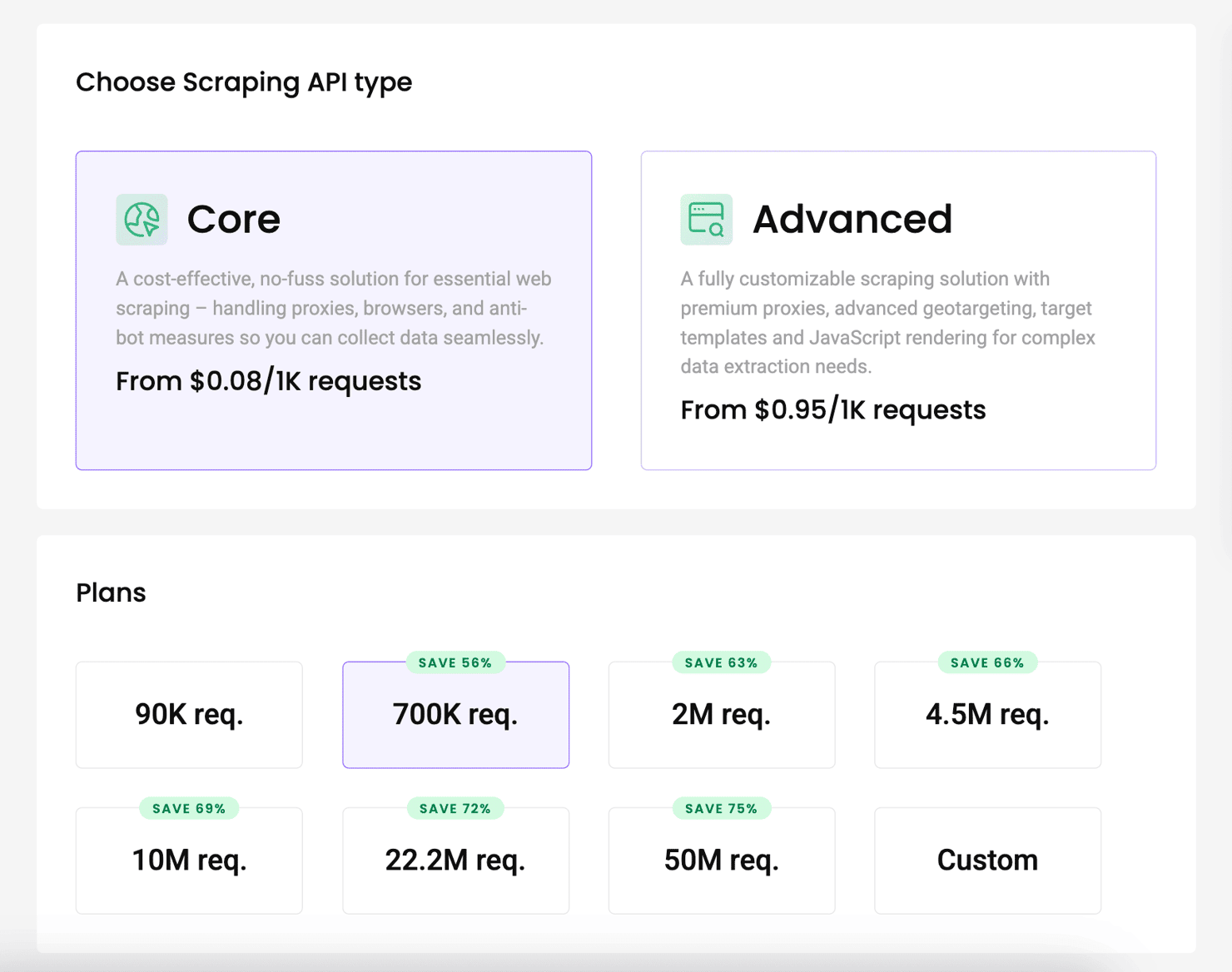This screenshot has height=972, width=1232.
Task: Choose the Advanced scraping API title
Action: tap(852, 220)
